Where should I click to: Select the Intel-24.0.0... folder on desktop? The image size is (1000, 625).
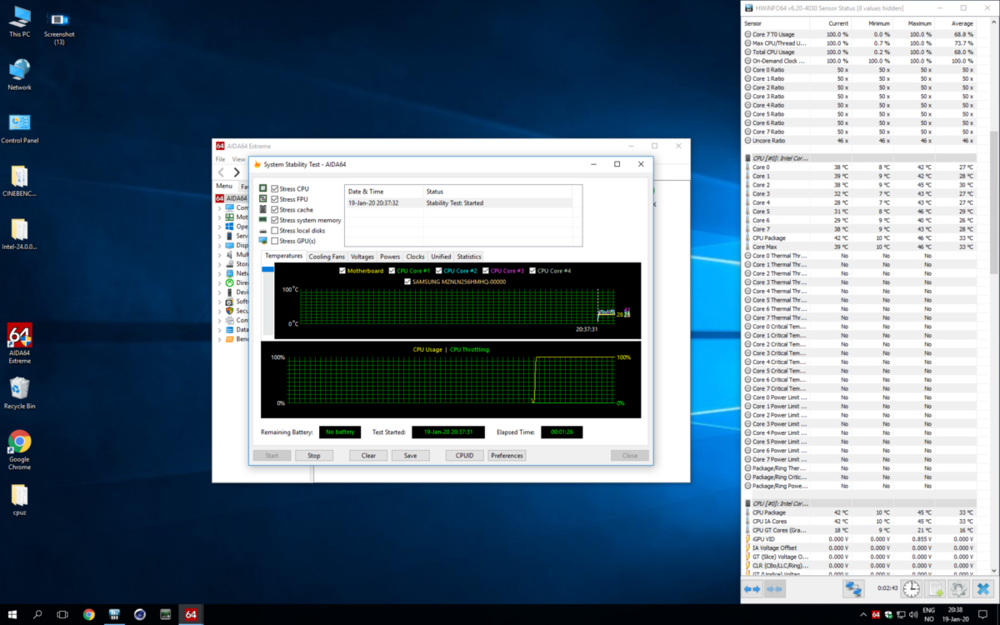pos(19,233)
